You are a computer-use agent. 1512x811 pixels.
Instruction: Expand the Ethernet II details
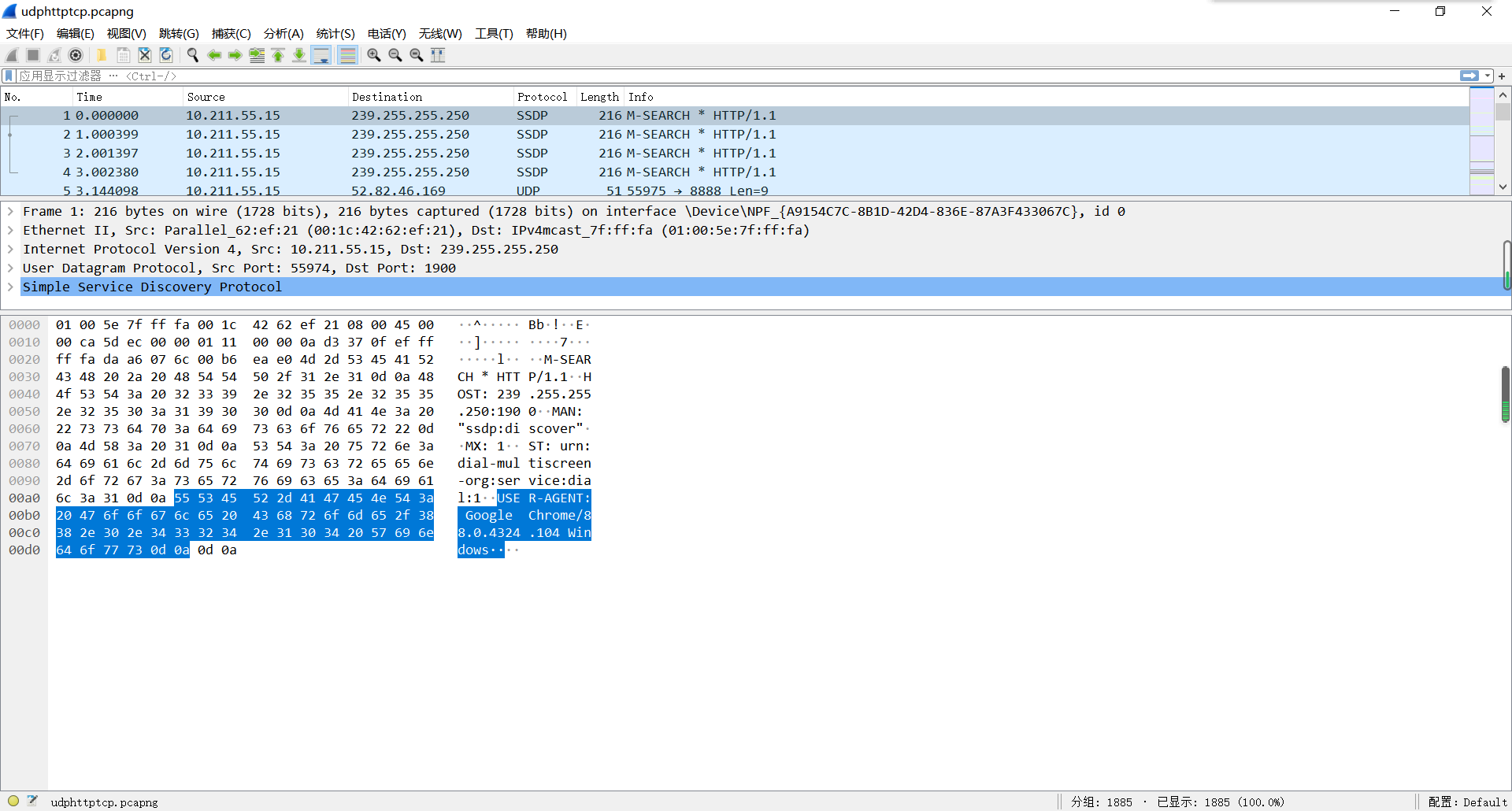pyautogui.click(x=10, y=230)
